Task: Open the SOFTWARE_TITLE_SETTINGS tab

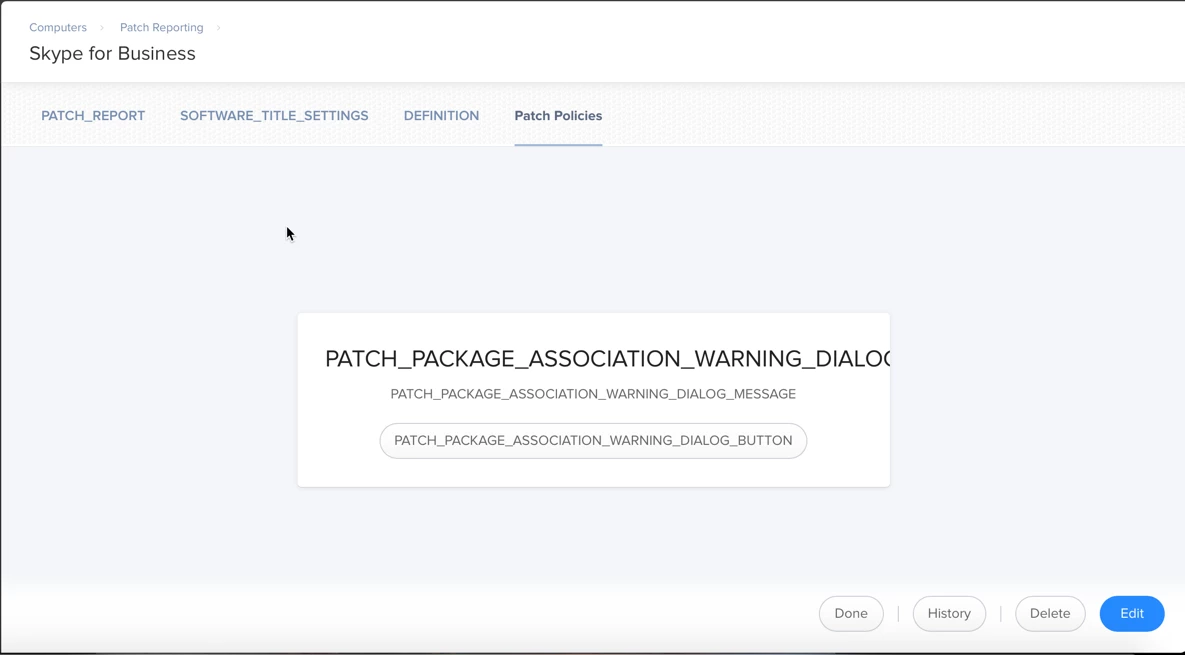Action: [x=274, y=116]
